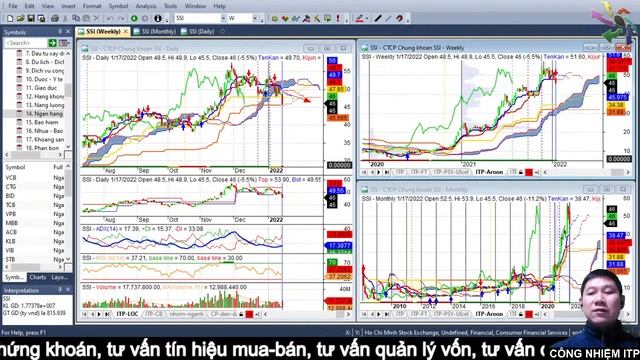640x360 pixels.
Task: Click the Undo arrow icon
Action: point(110,18)
